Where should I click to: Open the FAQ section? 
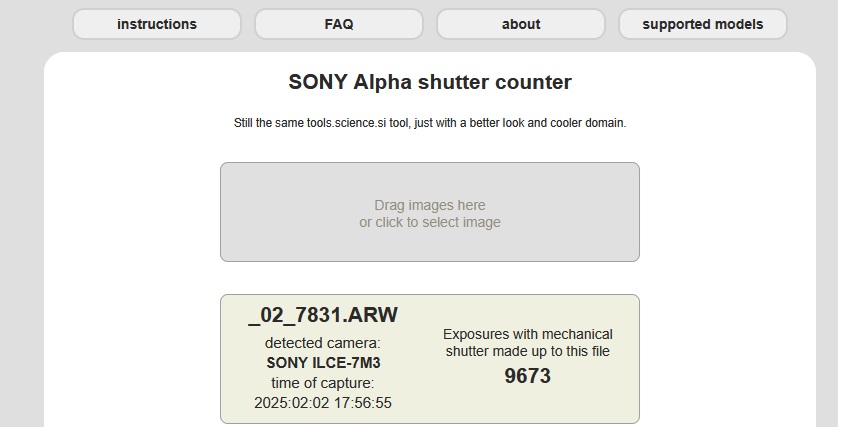point(339,24)
